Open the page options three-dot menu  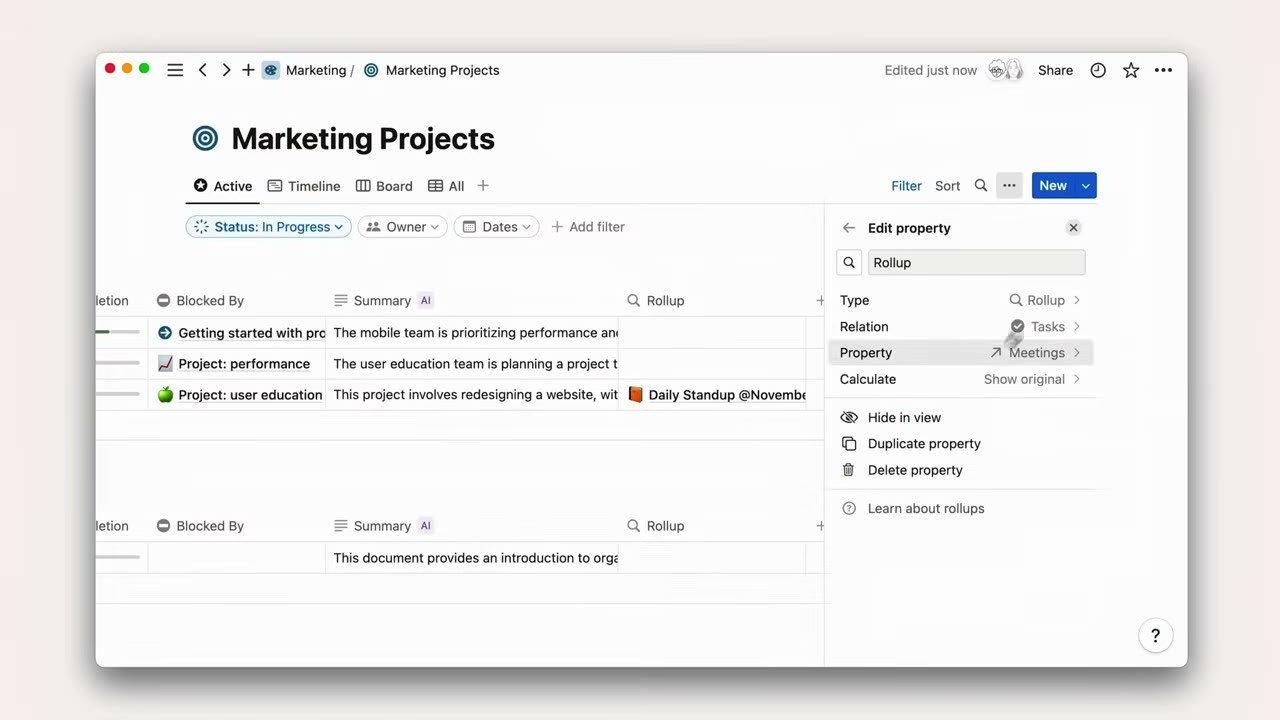(1163, 70)
